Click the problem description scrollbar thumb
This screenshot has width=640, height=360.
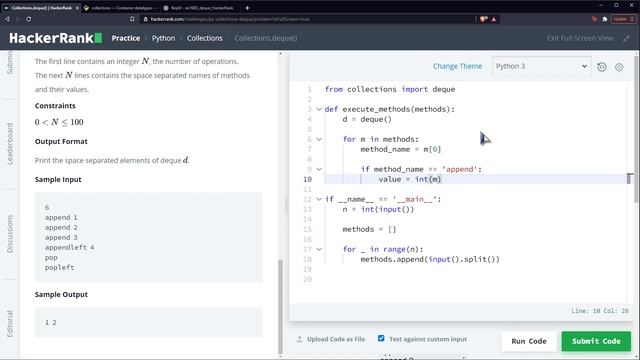click(280, 306)
